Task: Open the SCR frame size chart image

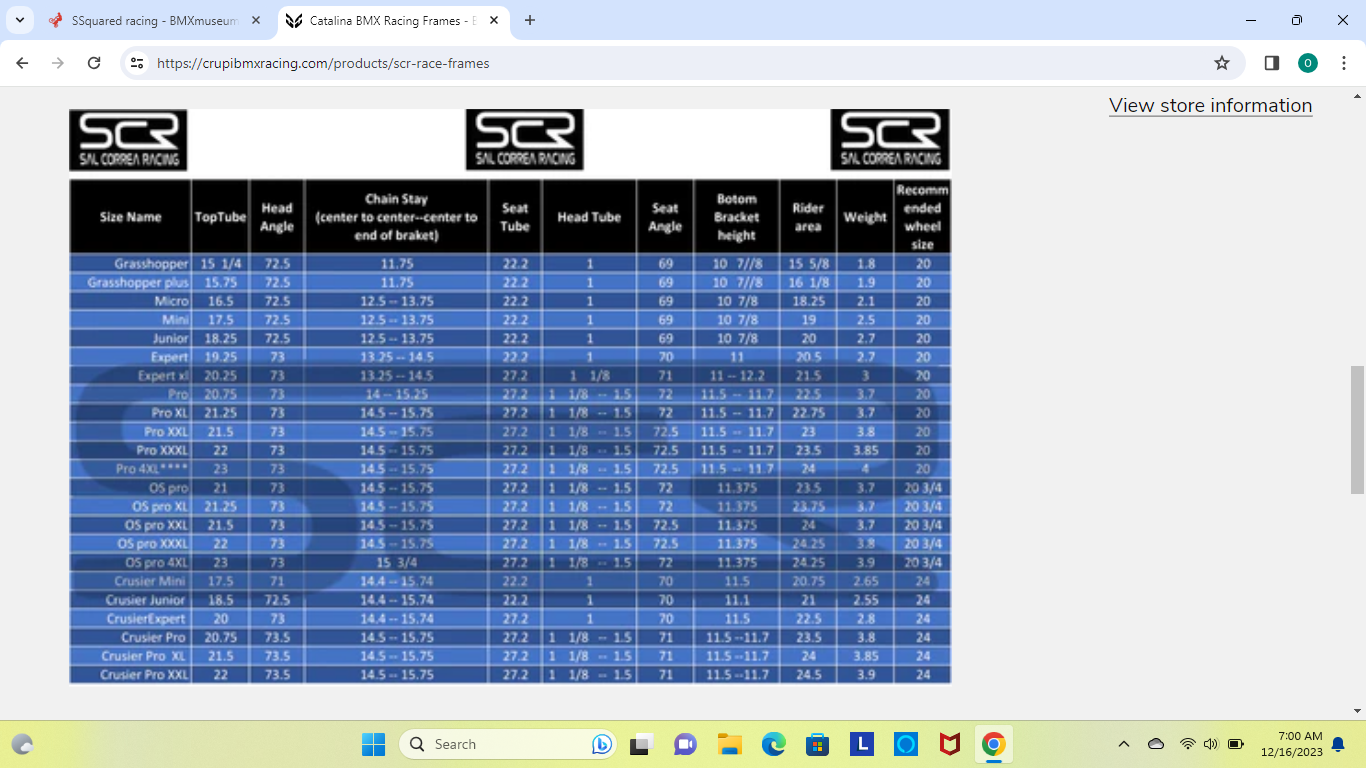Action: click(x=510, y=397)
